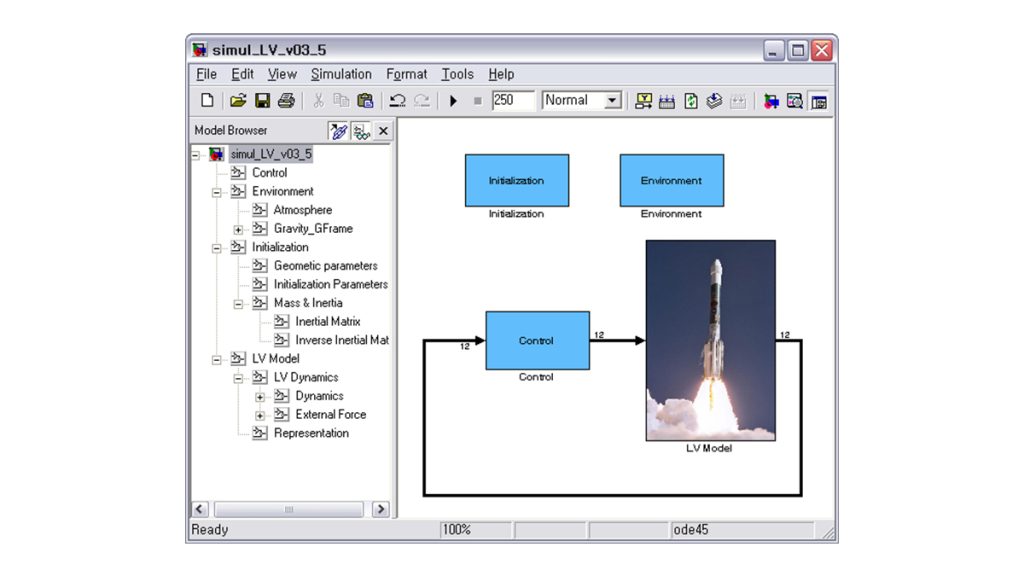Select the Initialization block on the canvas
The height and width of the screenshot is (576, 1024).
coord(517,180)
